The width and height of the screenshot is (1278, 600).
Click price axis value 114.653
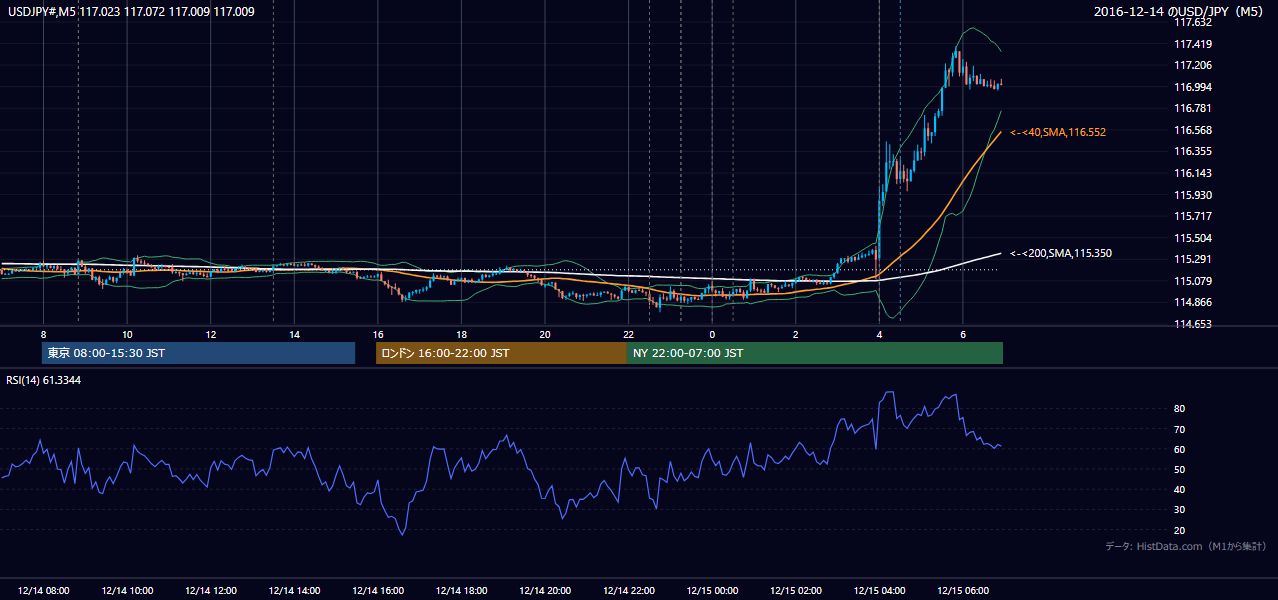(1194, 324)
